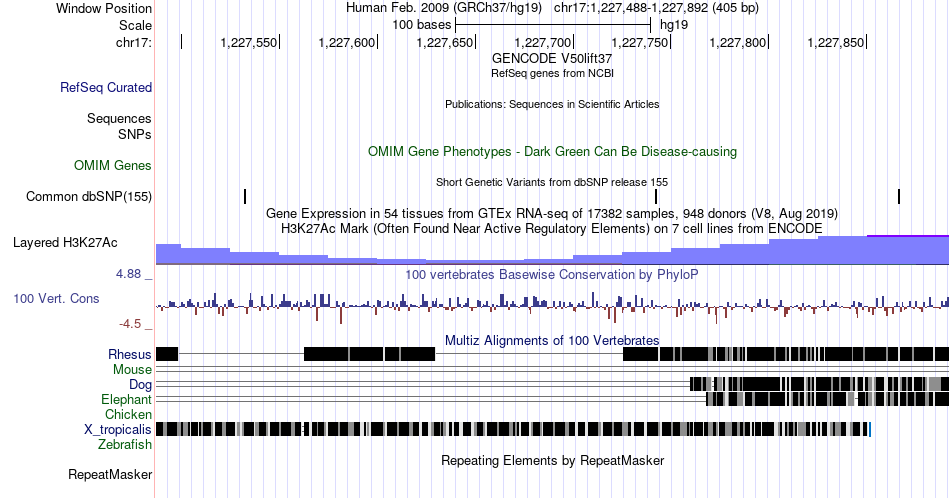This screenshot has width=950, height=498.
Task: Click the RefSeq genes from NCBI title
Action: (x=552, y=73)
